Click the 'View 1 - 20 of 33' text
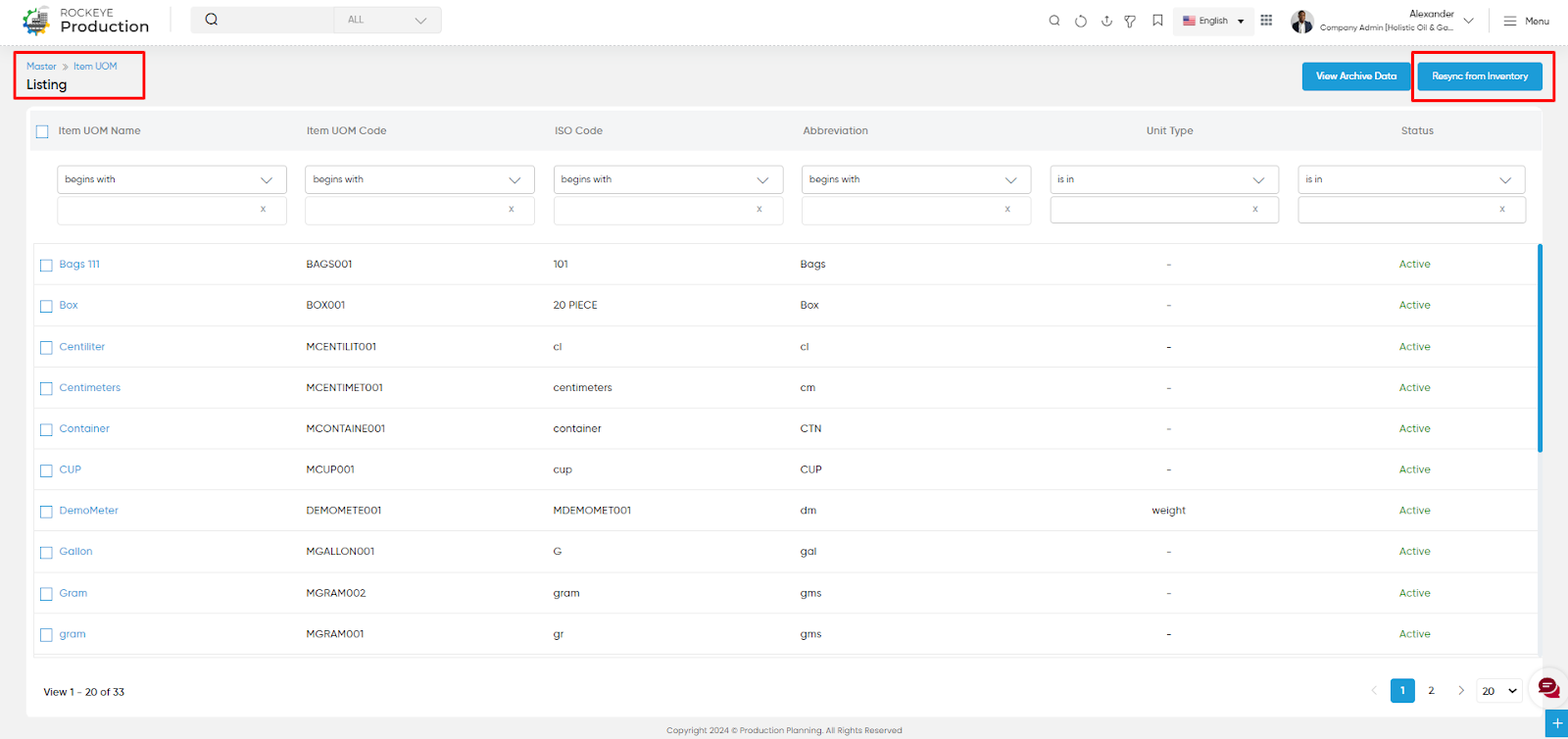The height and width of the screenshot is (739, 1568). pos(84,692)
